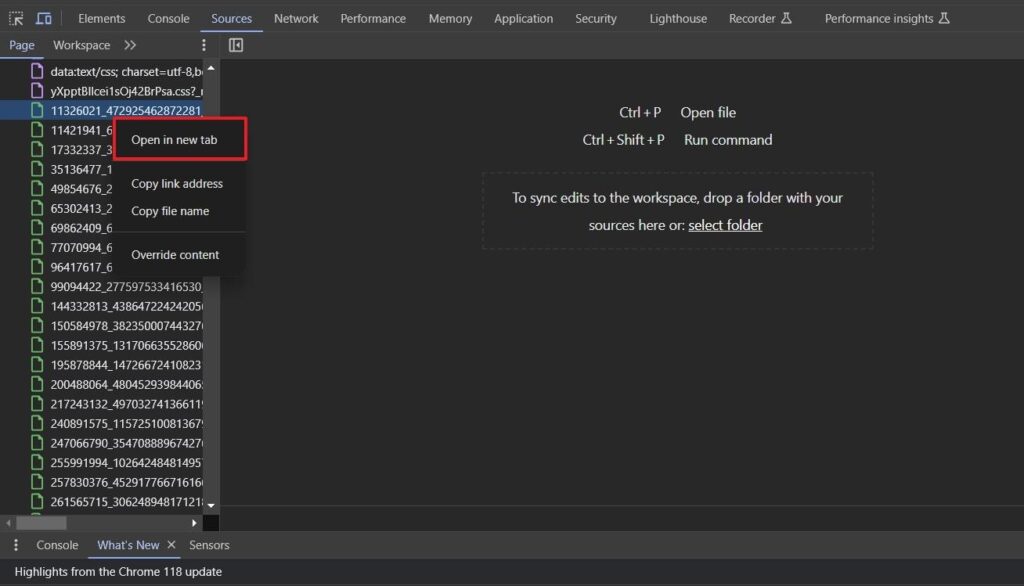Expand more navigator tabs chevron
Screen dimensions: 1024x586
point(130,45)
